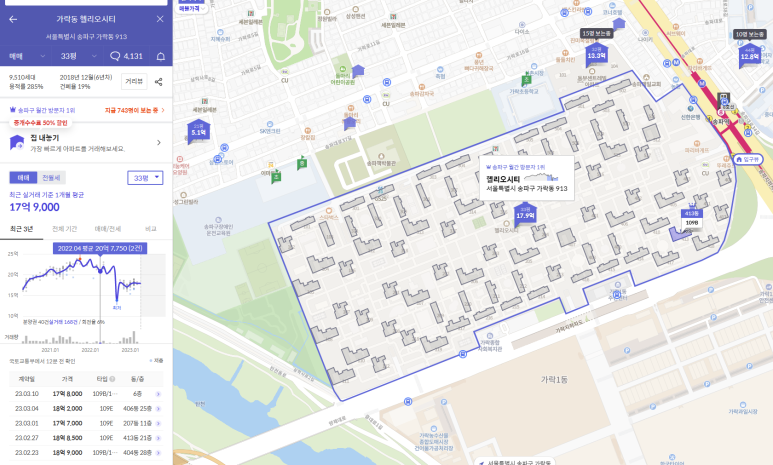The image size is (773, 465).
Task: Open details arrow for 23.03.04 row
Action: (158, 409)
